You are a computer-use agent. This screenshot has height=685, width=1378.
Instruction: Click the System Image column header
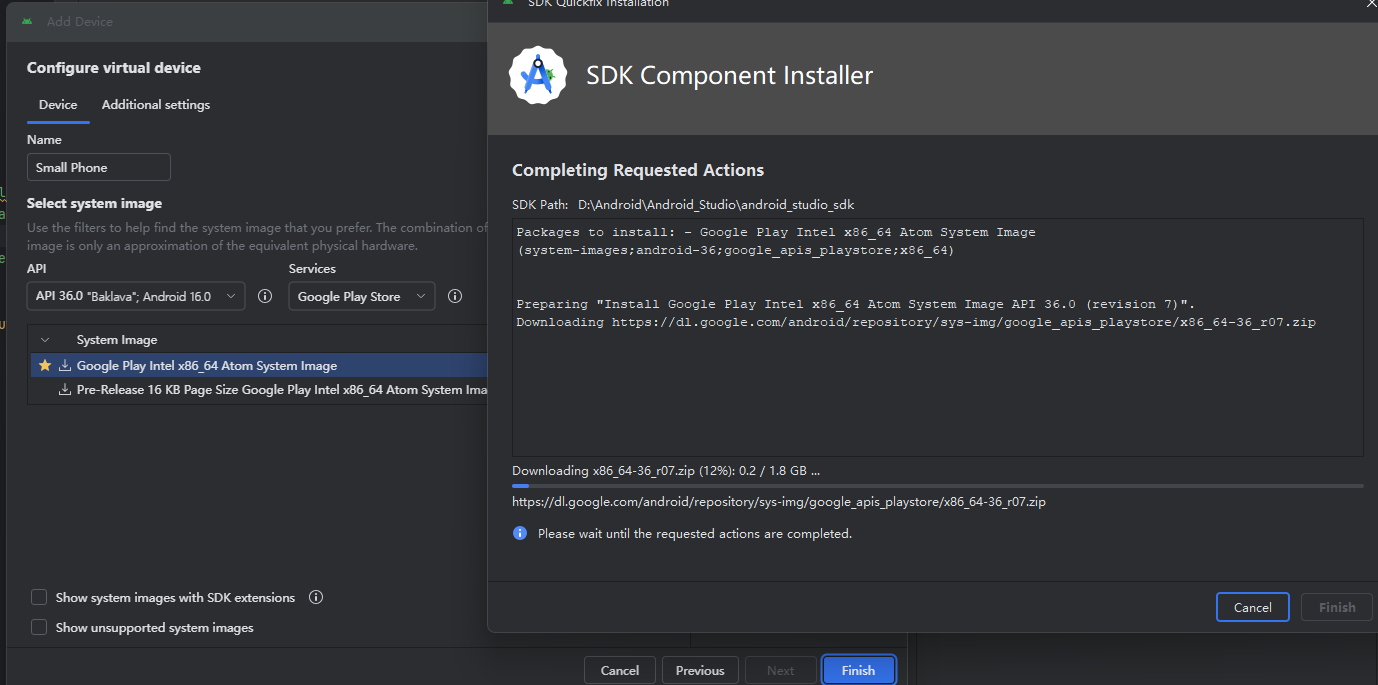pos(117,340)
